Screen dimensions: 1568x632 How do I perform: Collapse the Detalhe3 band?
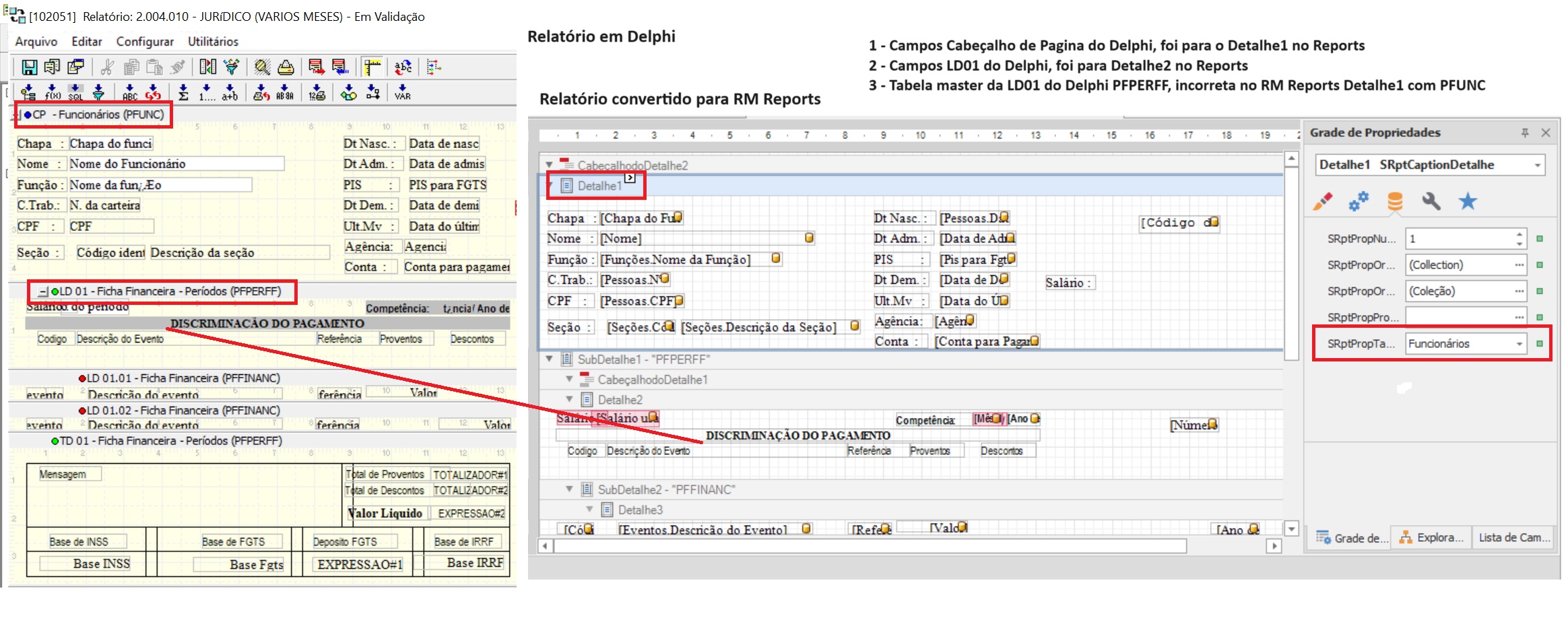tap(589, 510)
